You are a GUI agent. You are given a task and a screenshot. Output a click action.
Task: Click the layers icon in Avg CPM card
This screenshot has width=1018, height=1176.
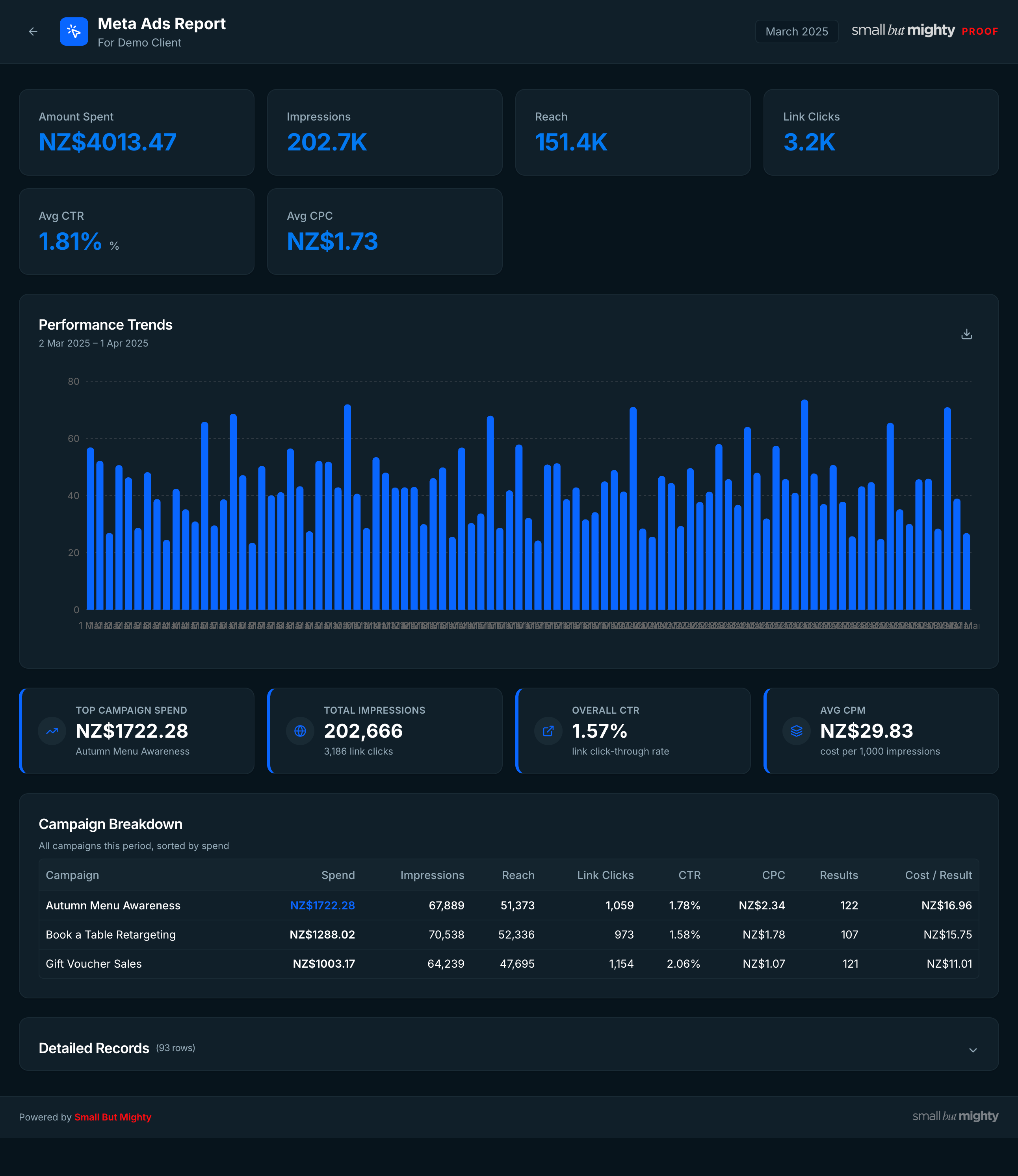coord(797,731)
